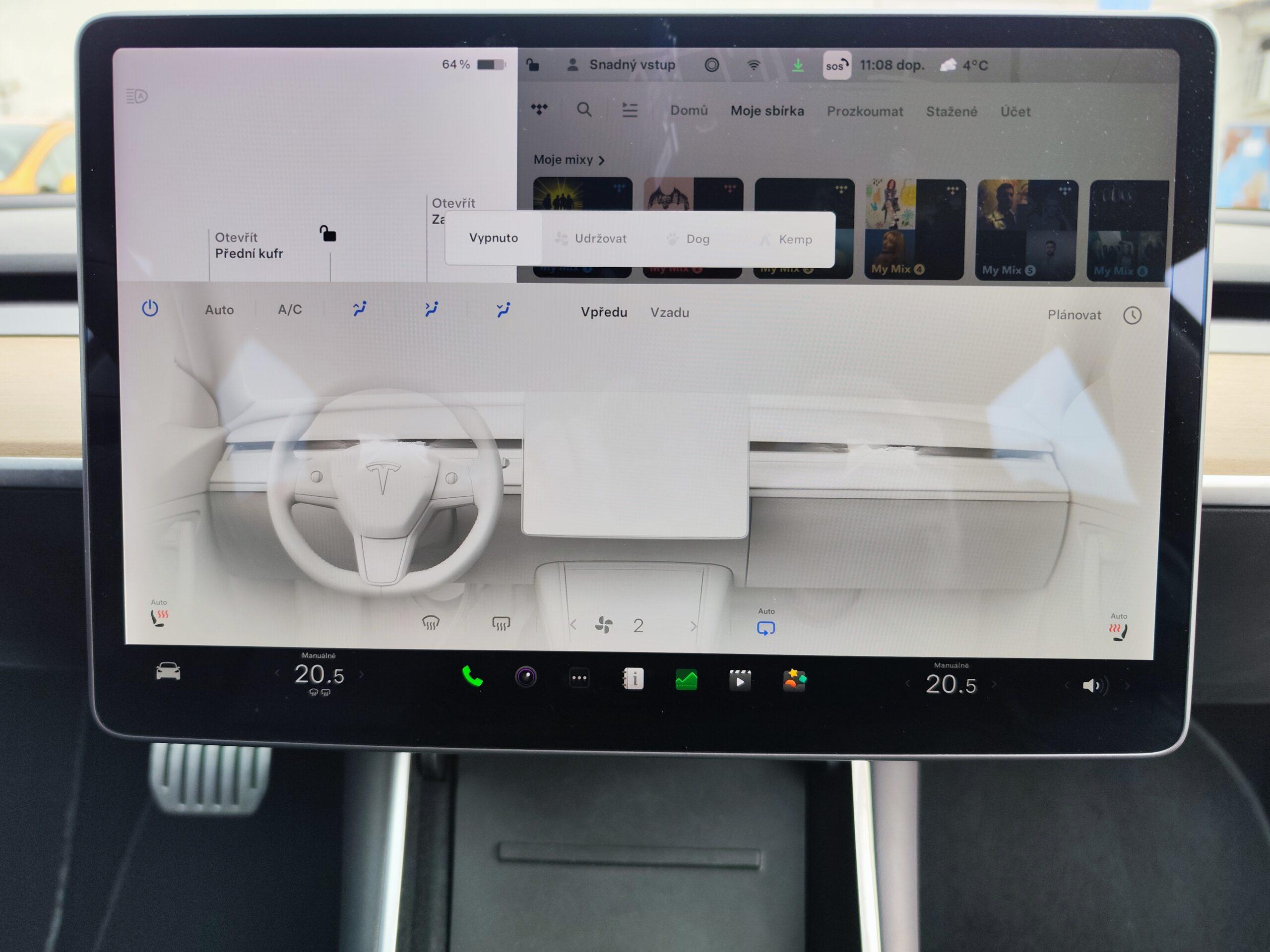Open Wi-Fi settings icon

click(753, 65)
